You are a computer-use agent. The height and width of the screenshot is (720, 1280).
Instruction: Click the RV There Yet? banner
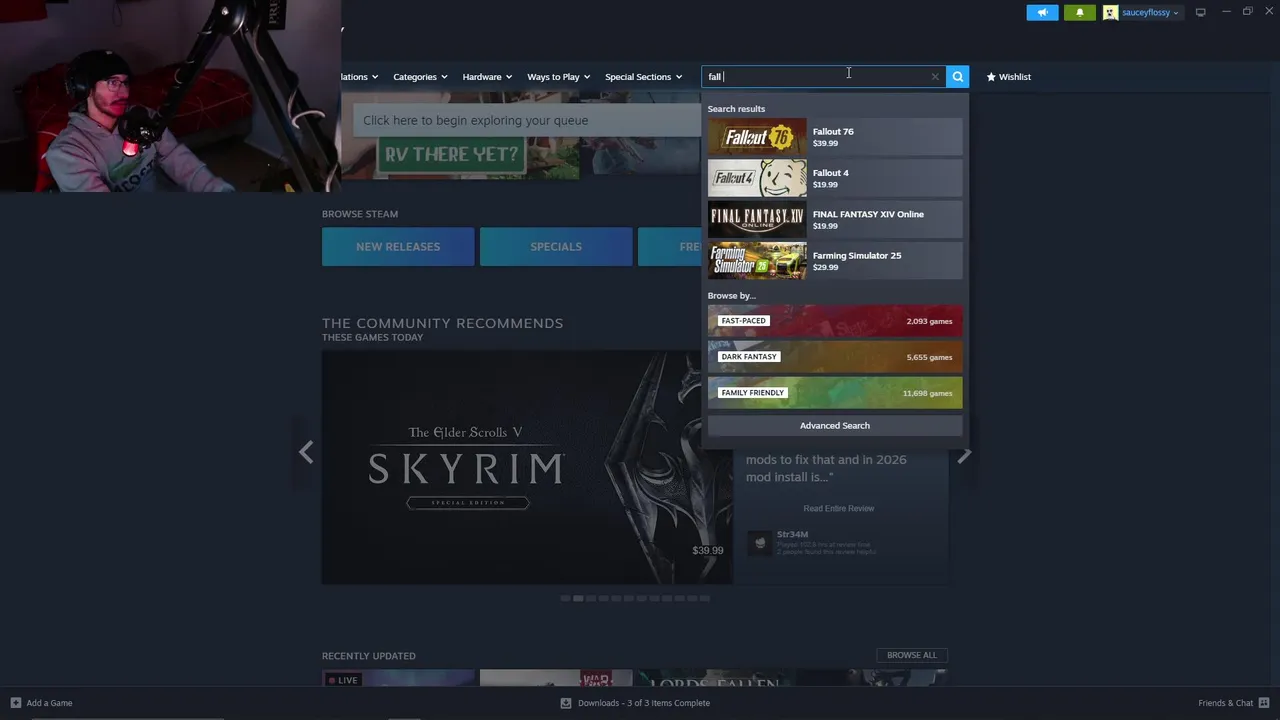pos(451,154)
